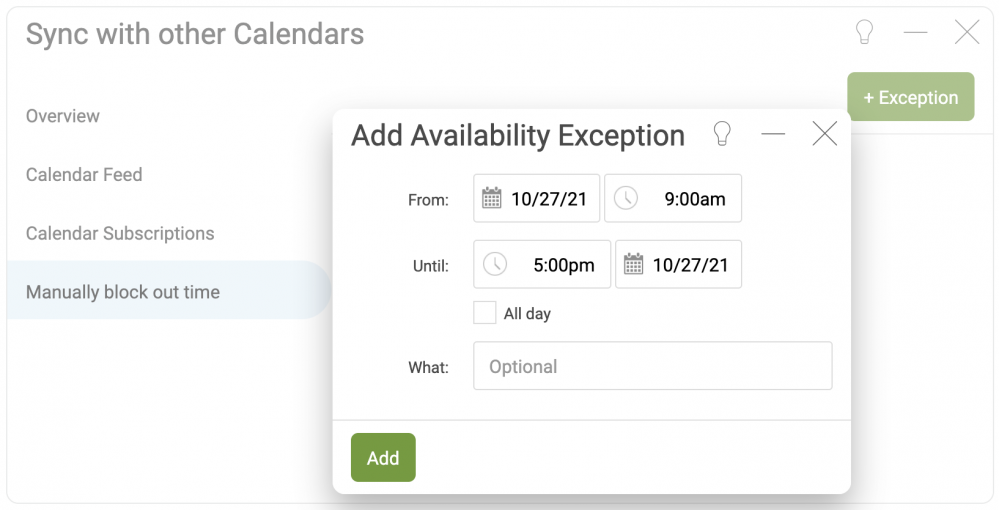Open the 9:00am start time picker

(x=673, y=198)
